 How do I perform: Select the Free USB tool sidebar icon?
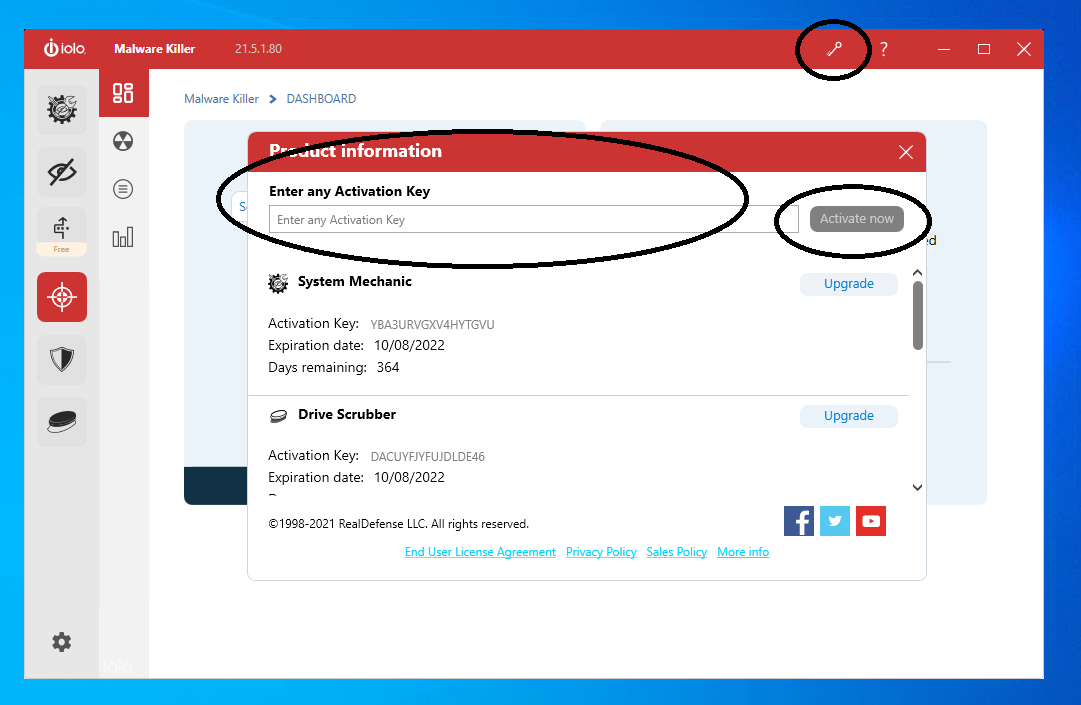(x=62, y=232)
